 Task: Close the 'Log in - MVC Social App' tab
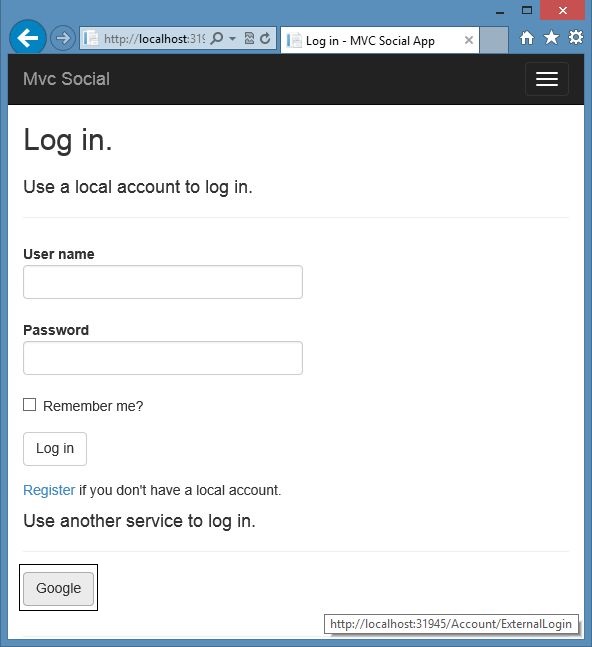pyautogui.click(x=469, y=40)
